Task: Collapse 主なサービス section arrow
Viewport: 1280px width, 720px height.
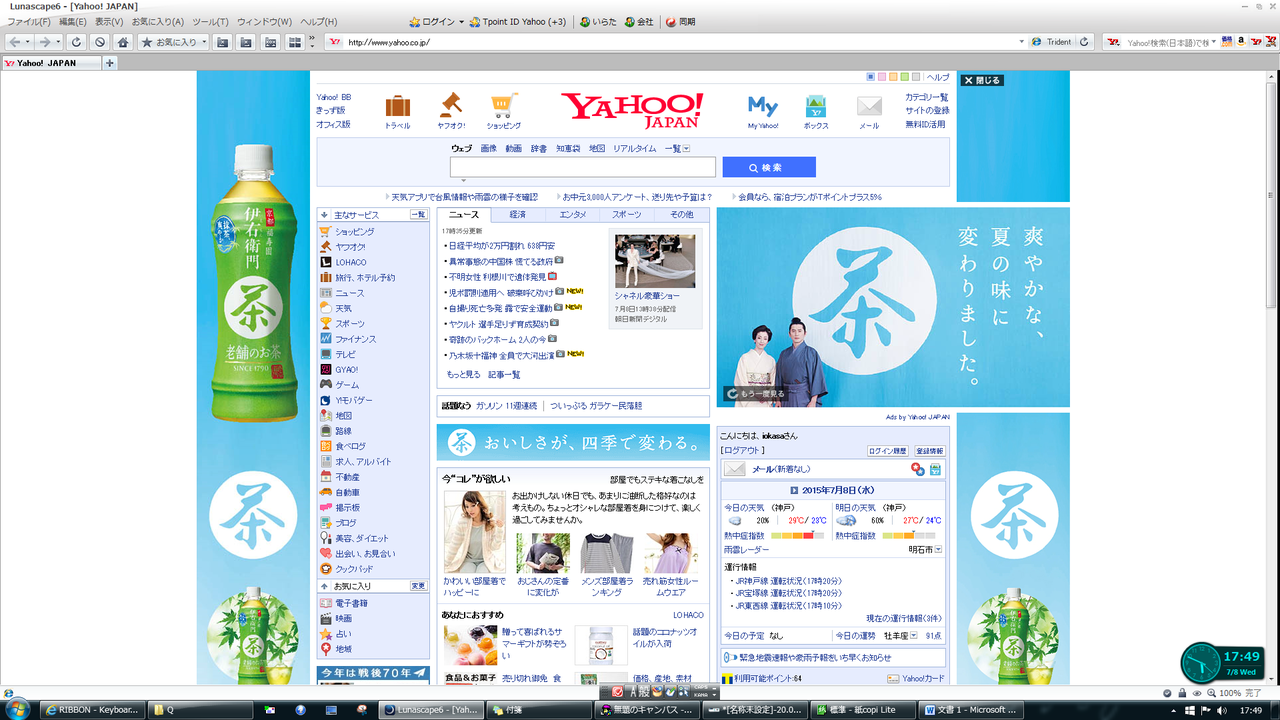Action: [324, 215]
